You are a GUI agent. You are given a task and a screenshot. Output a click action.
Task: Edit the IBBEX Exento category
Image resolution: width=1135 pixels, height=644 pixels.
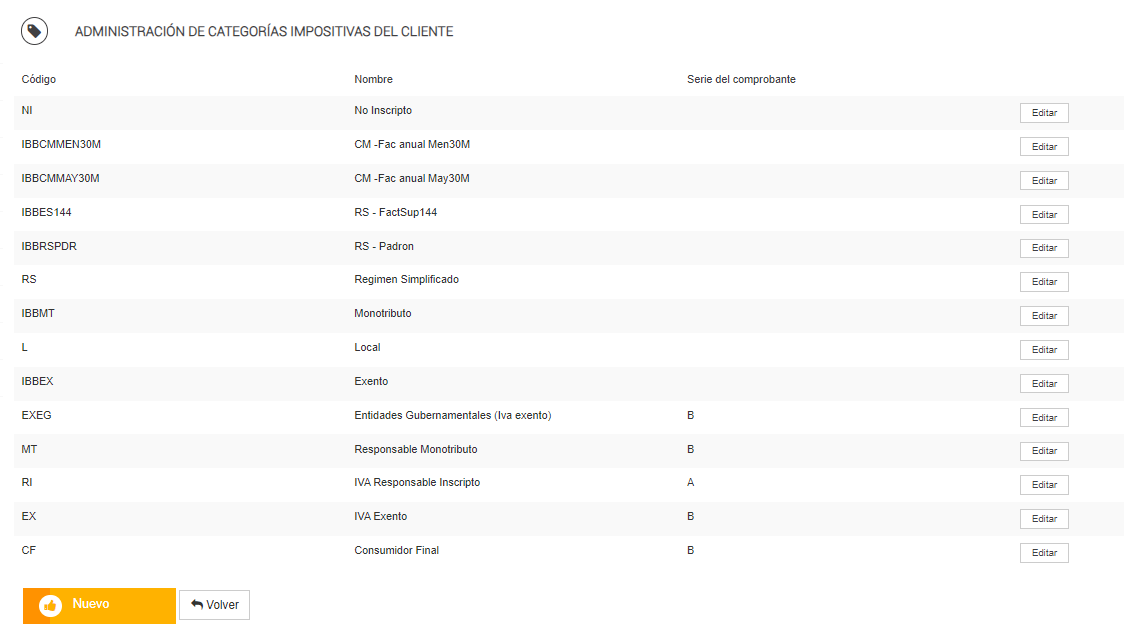tap(1044, 384)
